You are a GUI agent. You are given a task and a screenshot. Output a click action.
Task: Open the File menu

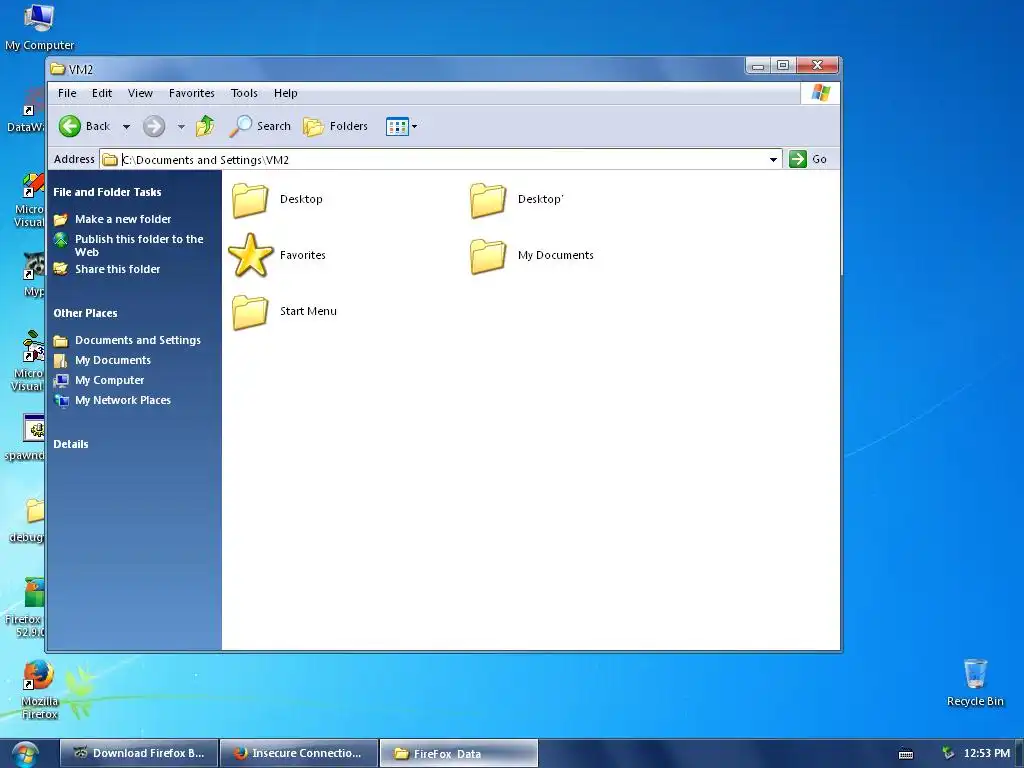coord(67,93)
